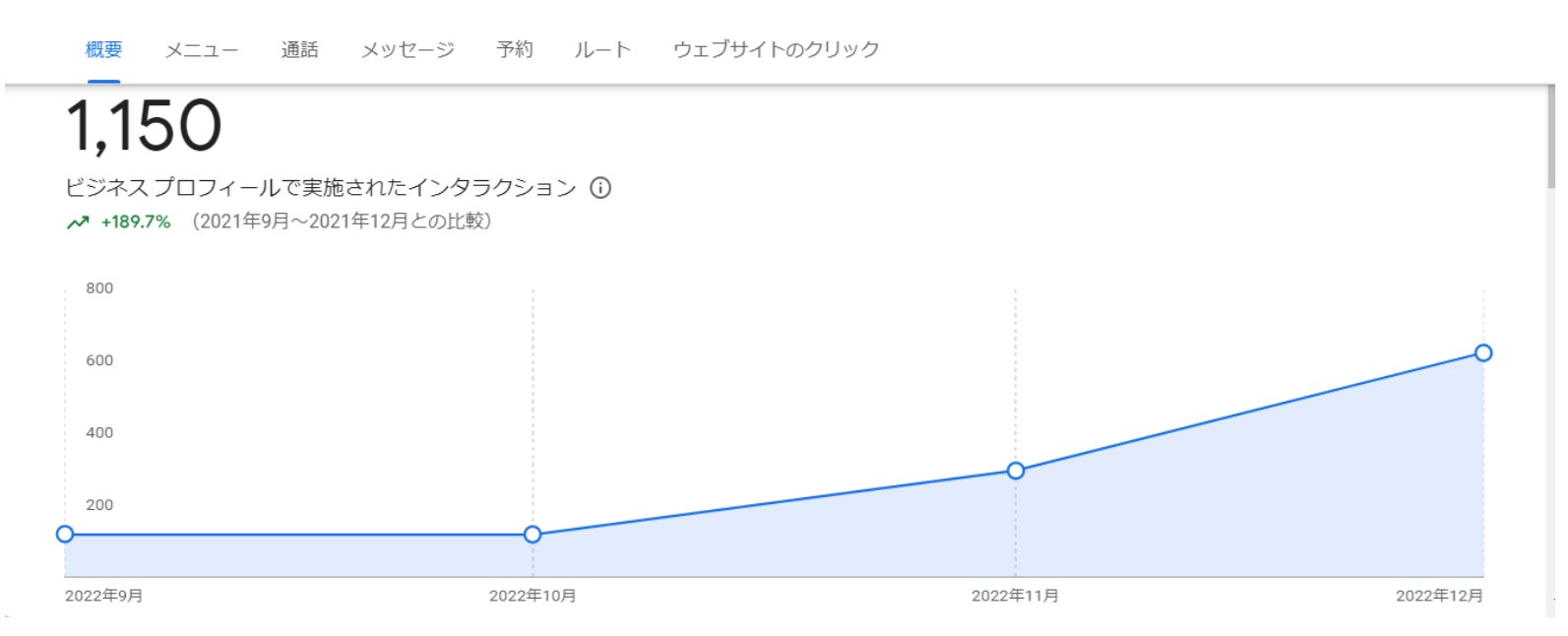Click the 2022年11月 data point marker
This screenshot has width=1568, height=636.
point(1016,471)
